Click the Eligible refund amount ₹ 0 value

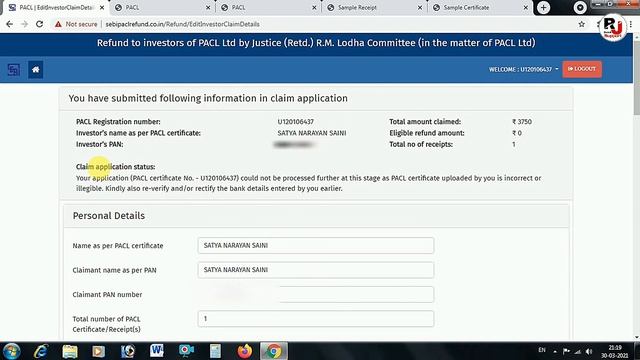tap(517, 133)
